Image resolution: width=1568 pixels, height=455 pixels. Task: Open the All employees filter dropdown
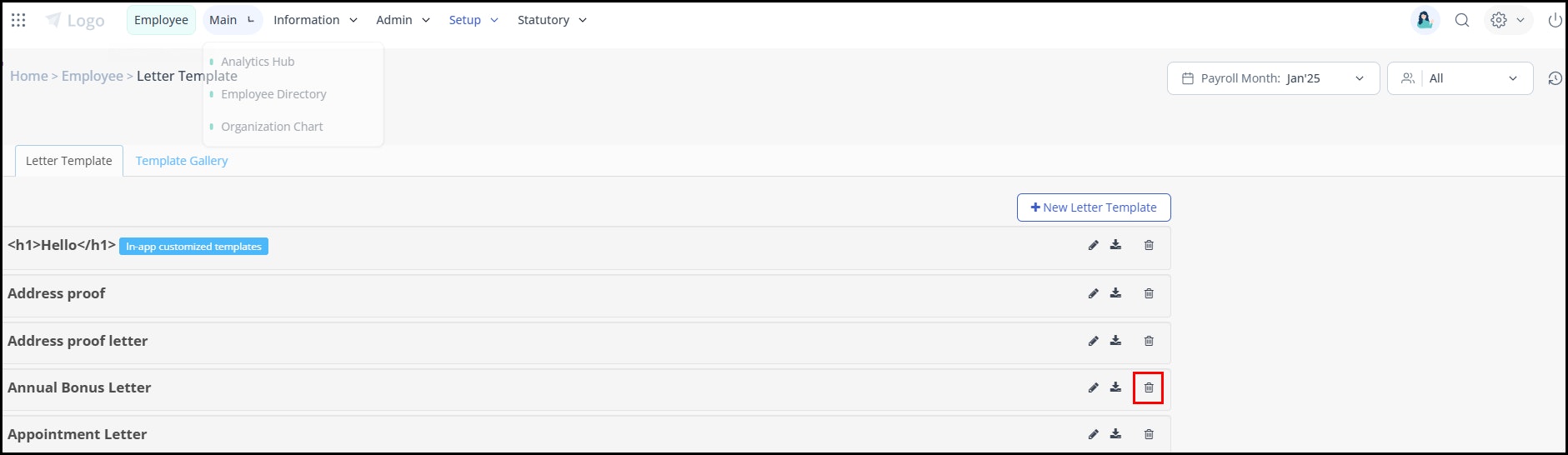(1460, 78)
